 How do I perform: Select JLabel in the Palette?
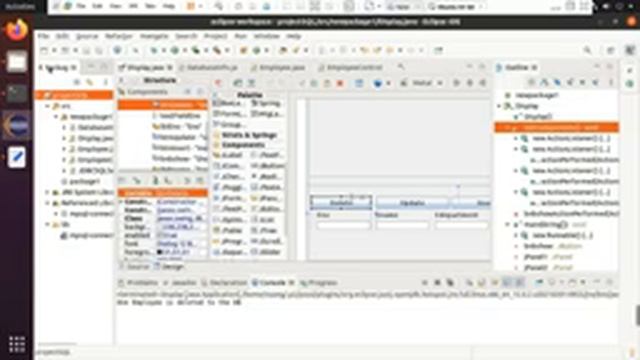tap(229, 155)
